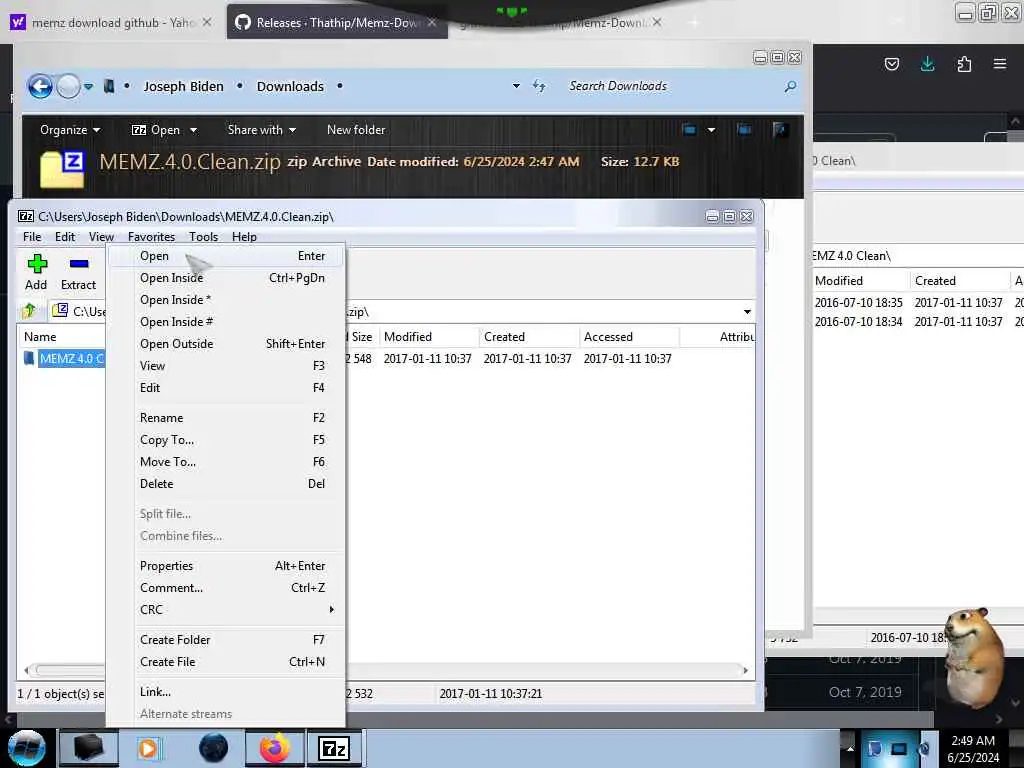Screen dimensions: 1024x768
Task: Open the 7-Zip Favorites menu
Action: pos(152,236)
